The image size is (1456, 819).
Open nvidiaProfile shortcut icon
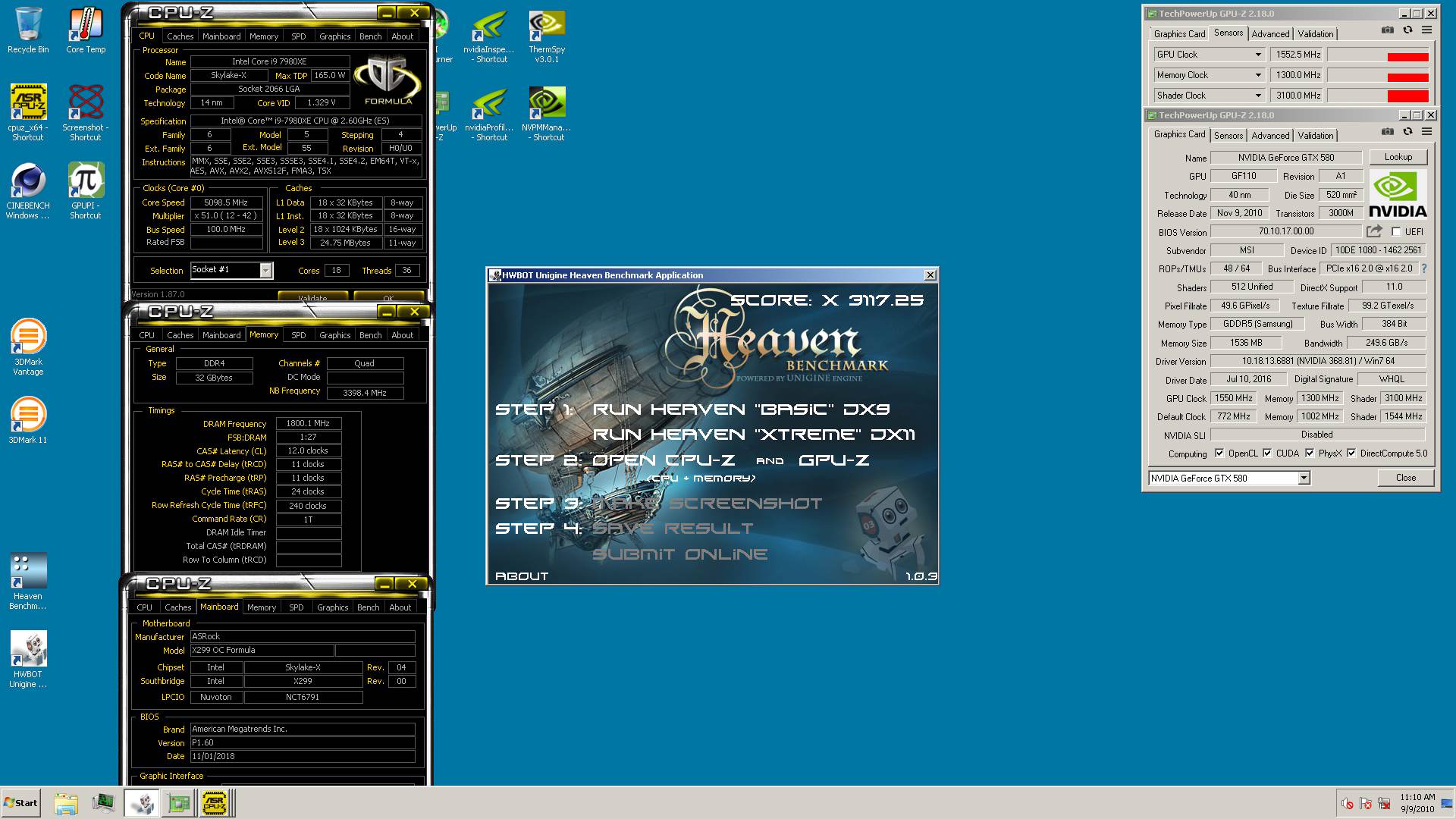coord(490,114)
